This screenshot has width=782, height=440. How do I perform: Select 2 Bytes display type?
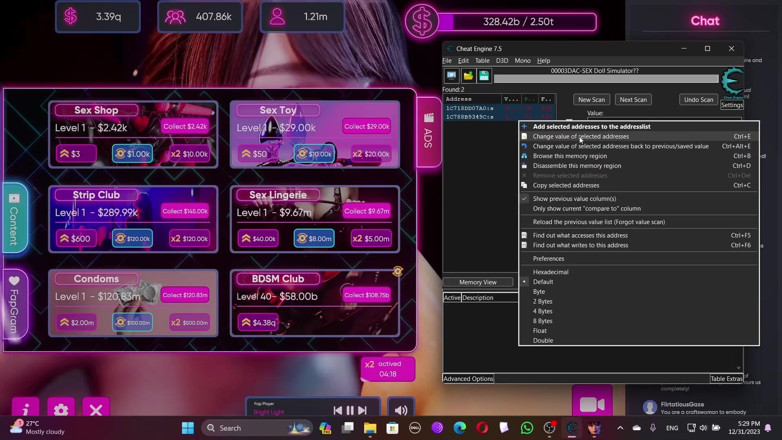639,301
